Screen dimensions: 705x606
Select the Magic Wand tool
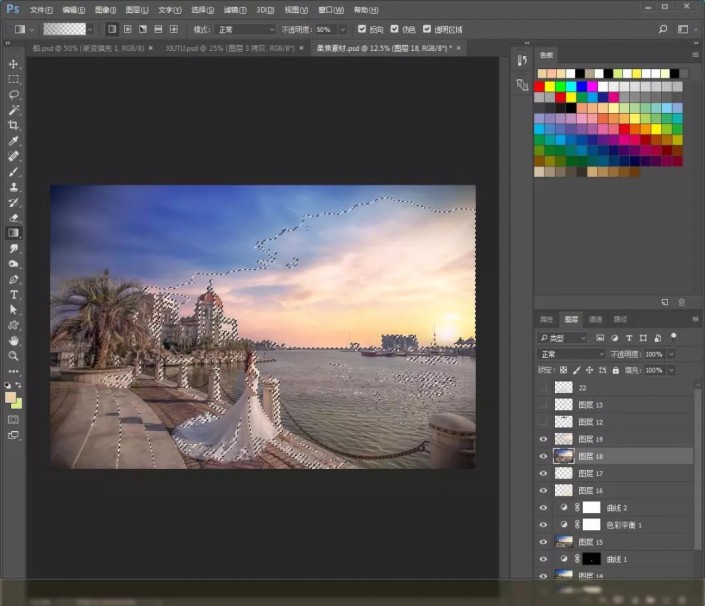[x=13, y=110]
